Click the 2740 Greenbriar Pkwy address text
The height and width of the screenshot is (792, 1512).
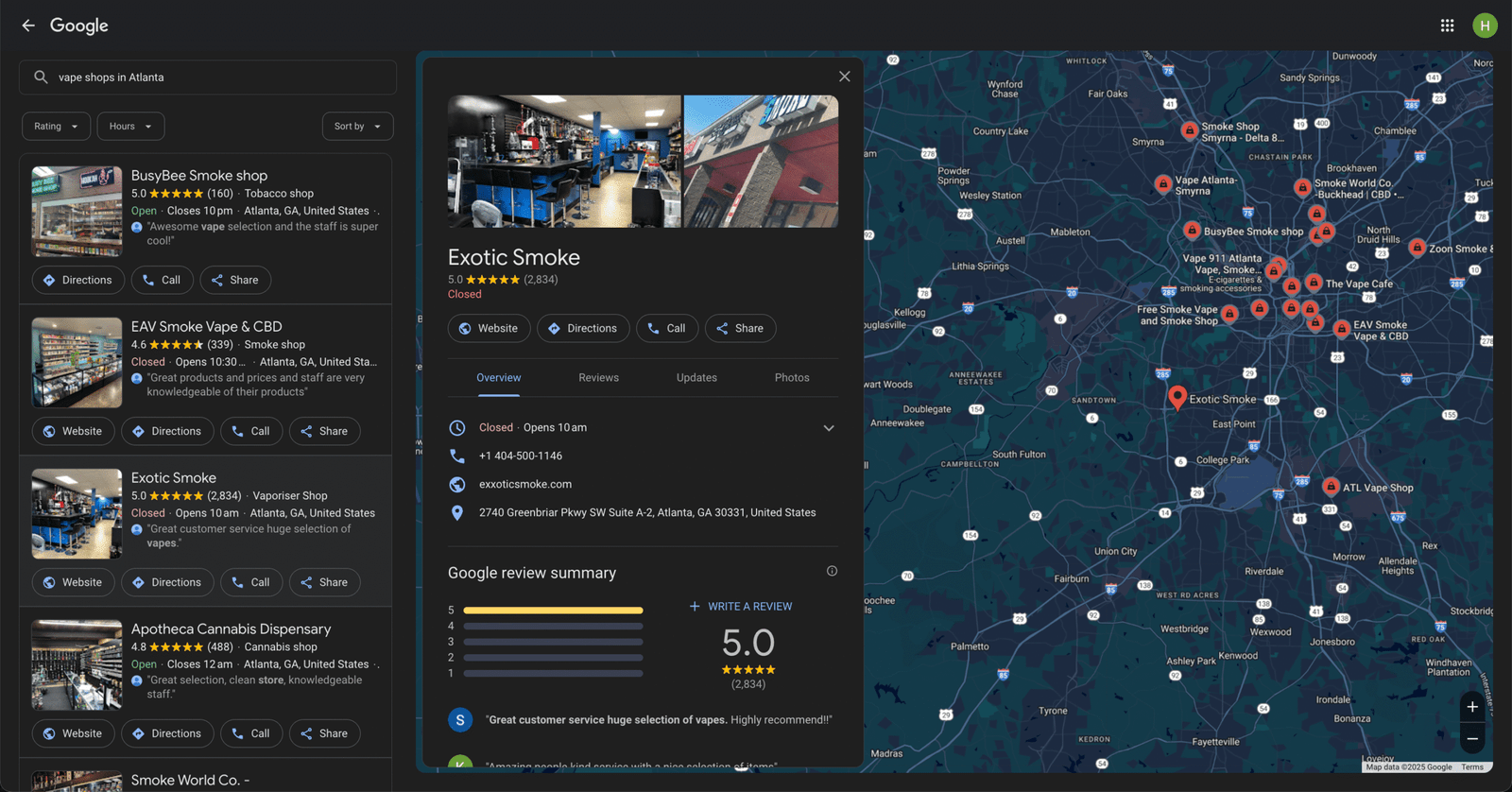click(x=647, y=513)
